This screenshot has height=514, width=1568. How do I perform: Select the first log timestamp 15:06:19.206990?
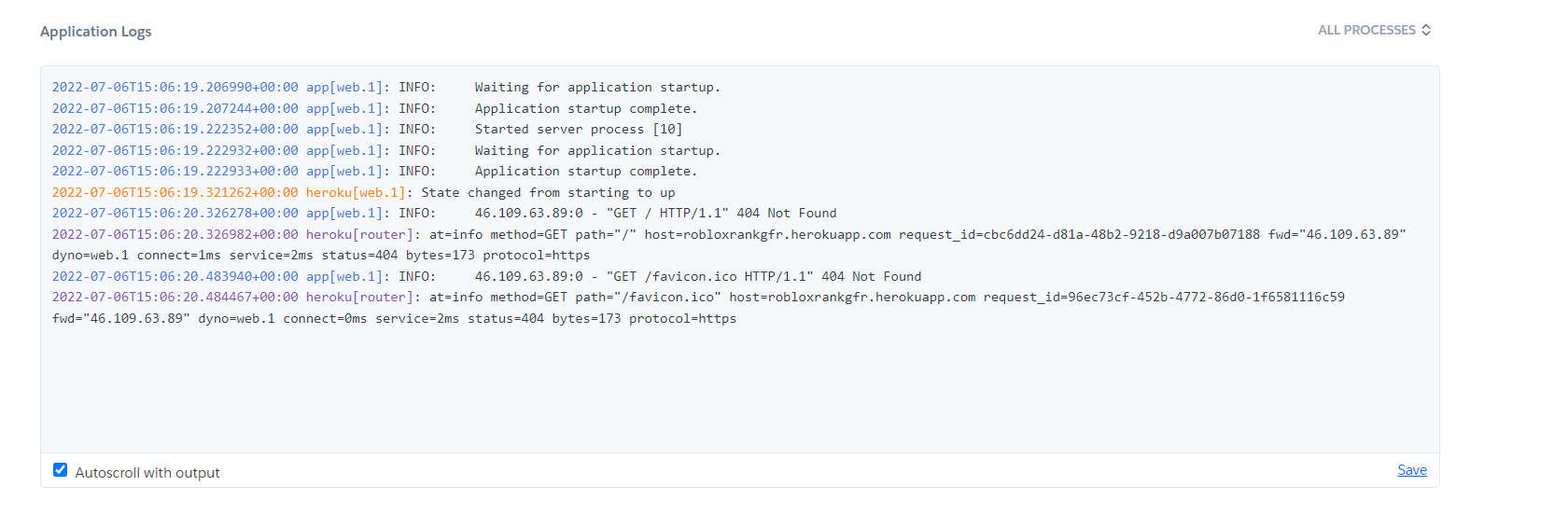(x=175, y=88)
